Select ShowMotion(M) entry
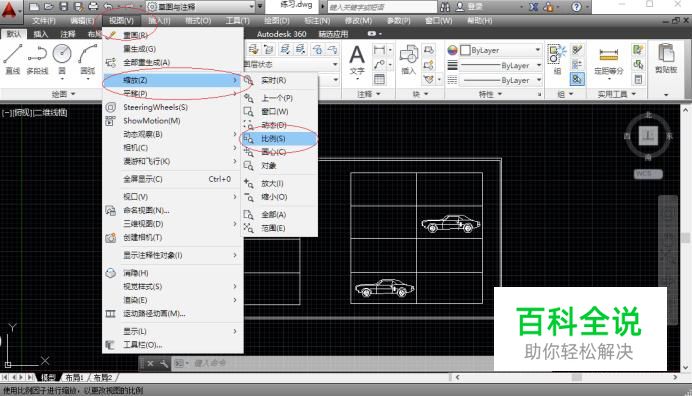The height and width of the screenshot is (396, 692). tap(173, 121)
